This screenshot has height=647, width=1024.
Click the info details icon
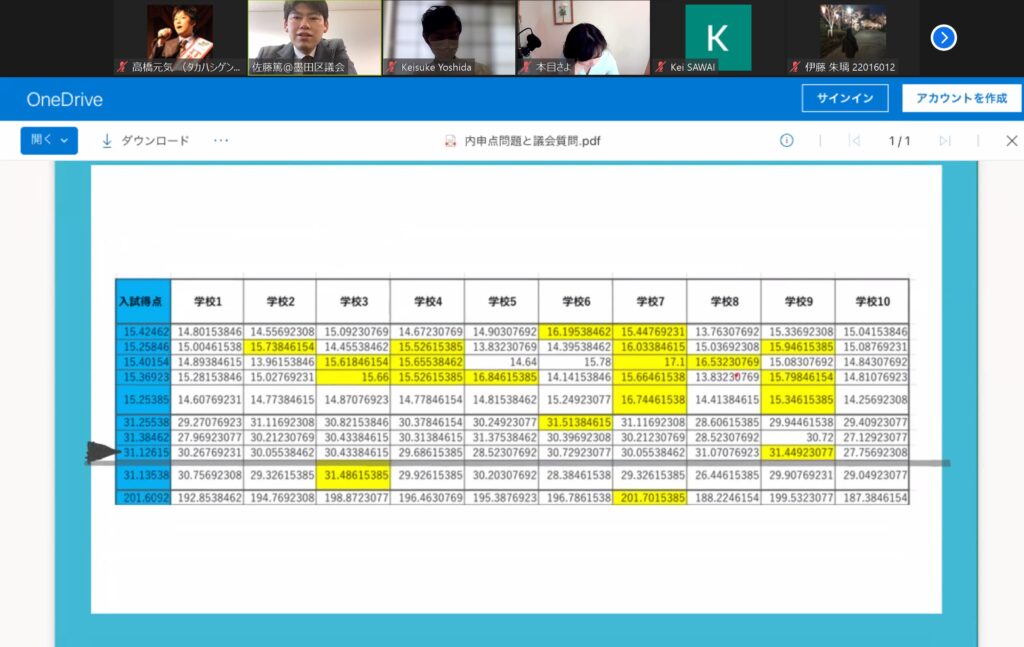[786, 141]
